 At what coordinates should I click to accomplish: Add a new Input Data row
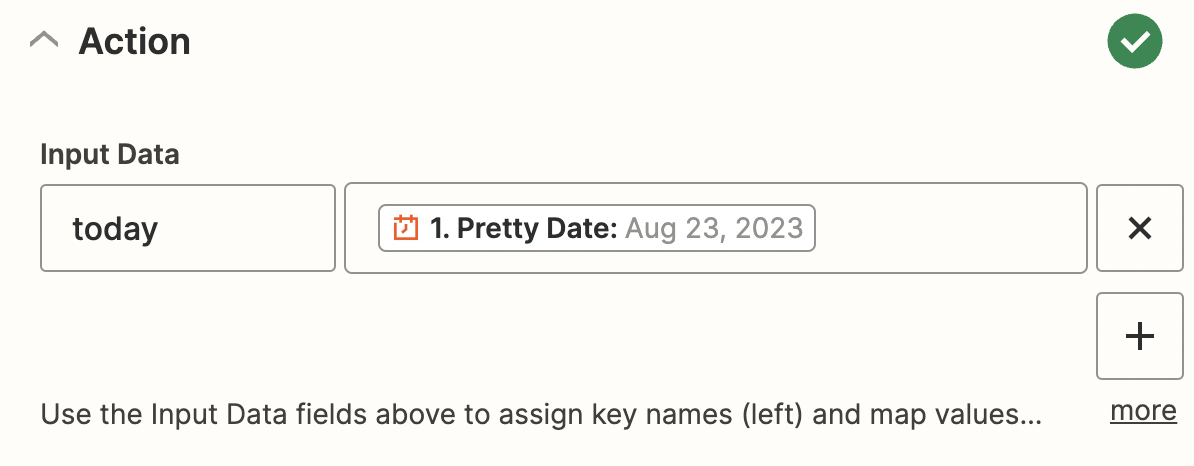(1139, 336)
